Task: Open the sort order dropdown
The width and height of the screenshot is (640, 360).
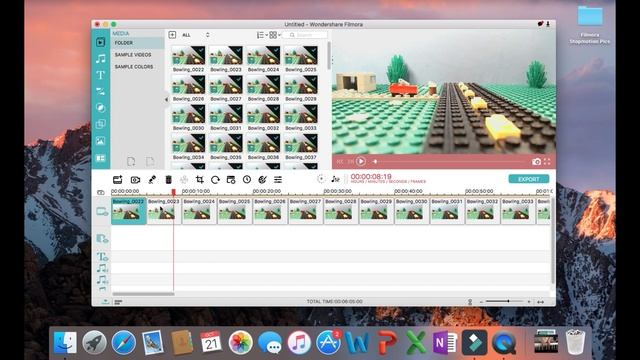Action: (x=262, y=35)
